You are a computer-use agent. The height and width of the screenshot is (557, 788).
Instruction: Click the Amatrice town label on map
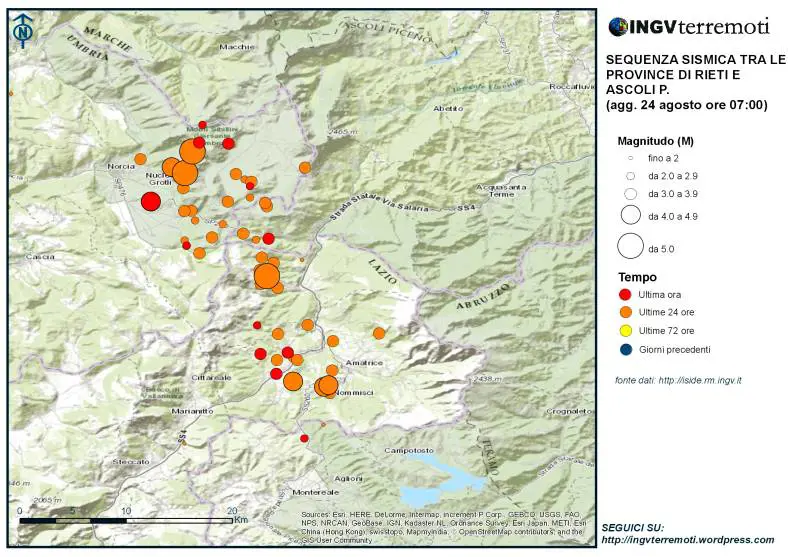(x=360, y=362)
